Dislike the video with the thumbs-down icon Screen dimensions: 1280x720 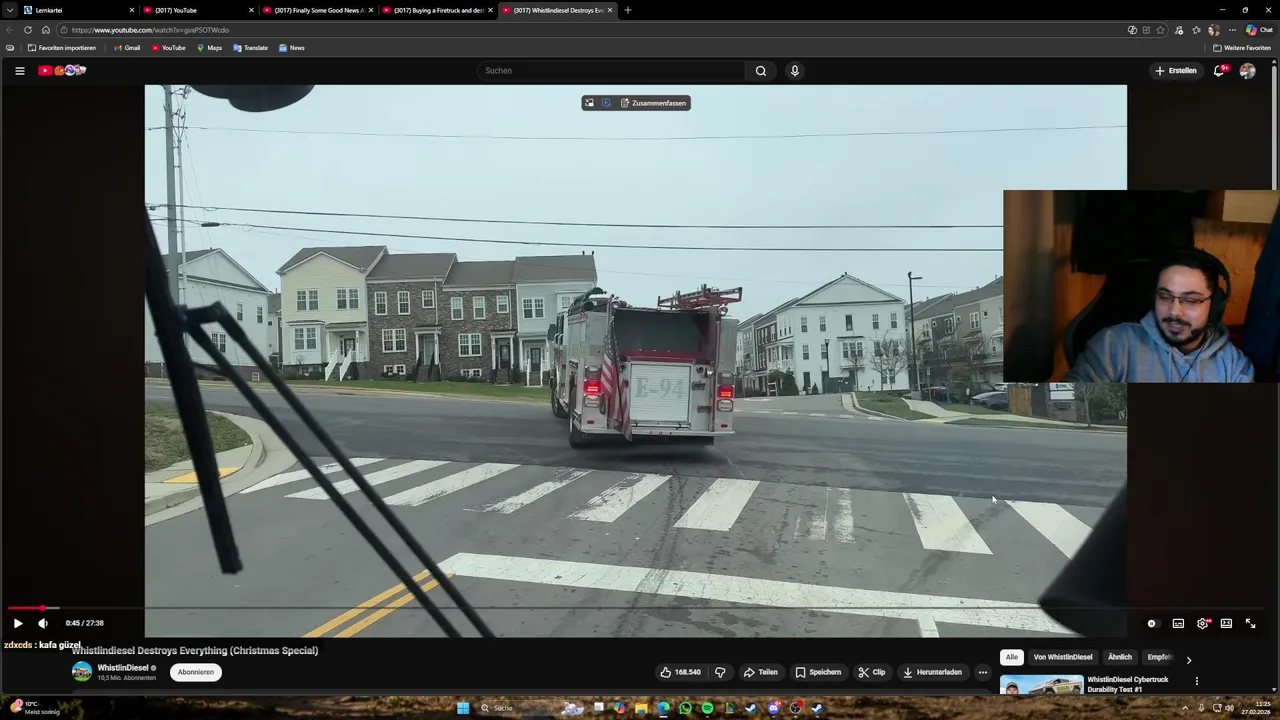tap(720, 672)
